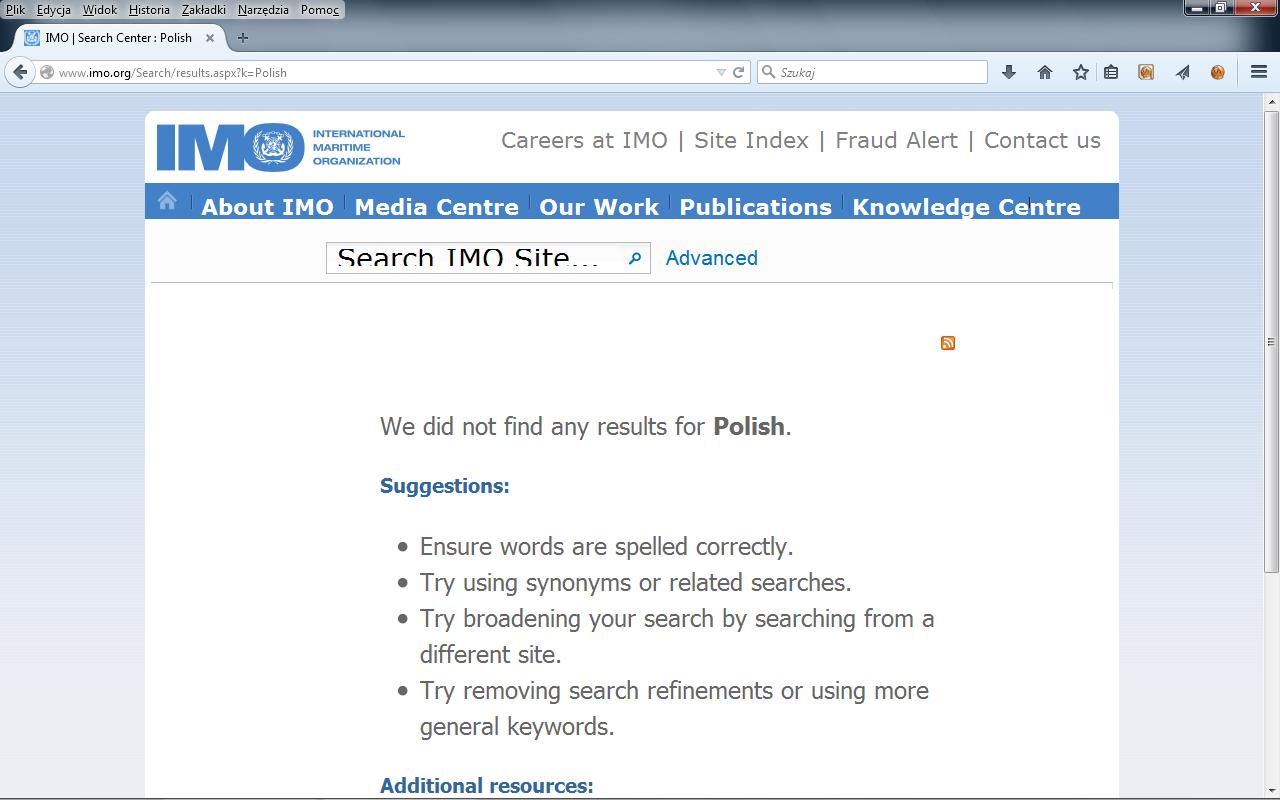Follow the Contact us link
The height and width of the screenshot is (800, 1280).
(1042, 140)
